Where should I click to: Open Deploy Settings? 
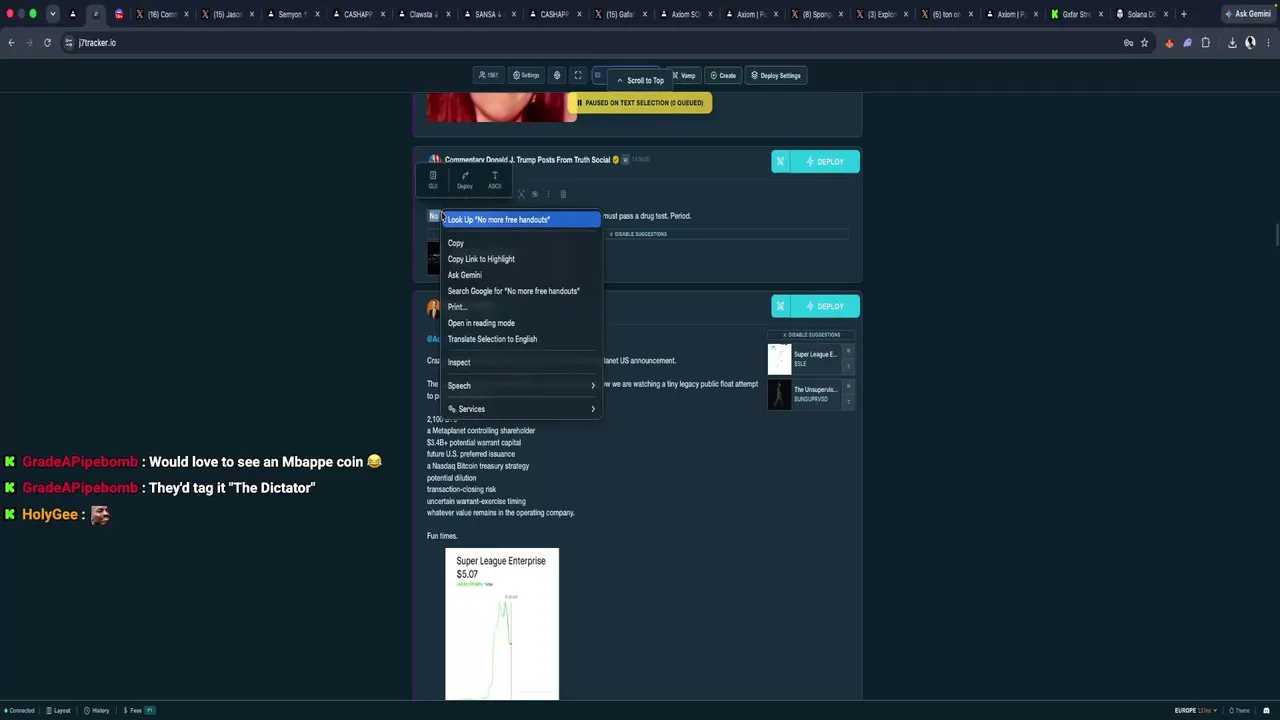click(x=776, y=75)
